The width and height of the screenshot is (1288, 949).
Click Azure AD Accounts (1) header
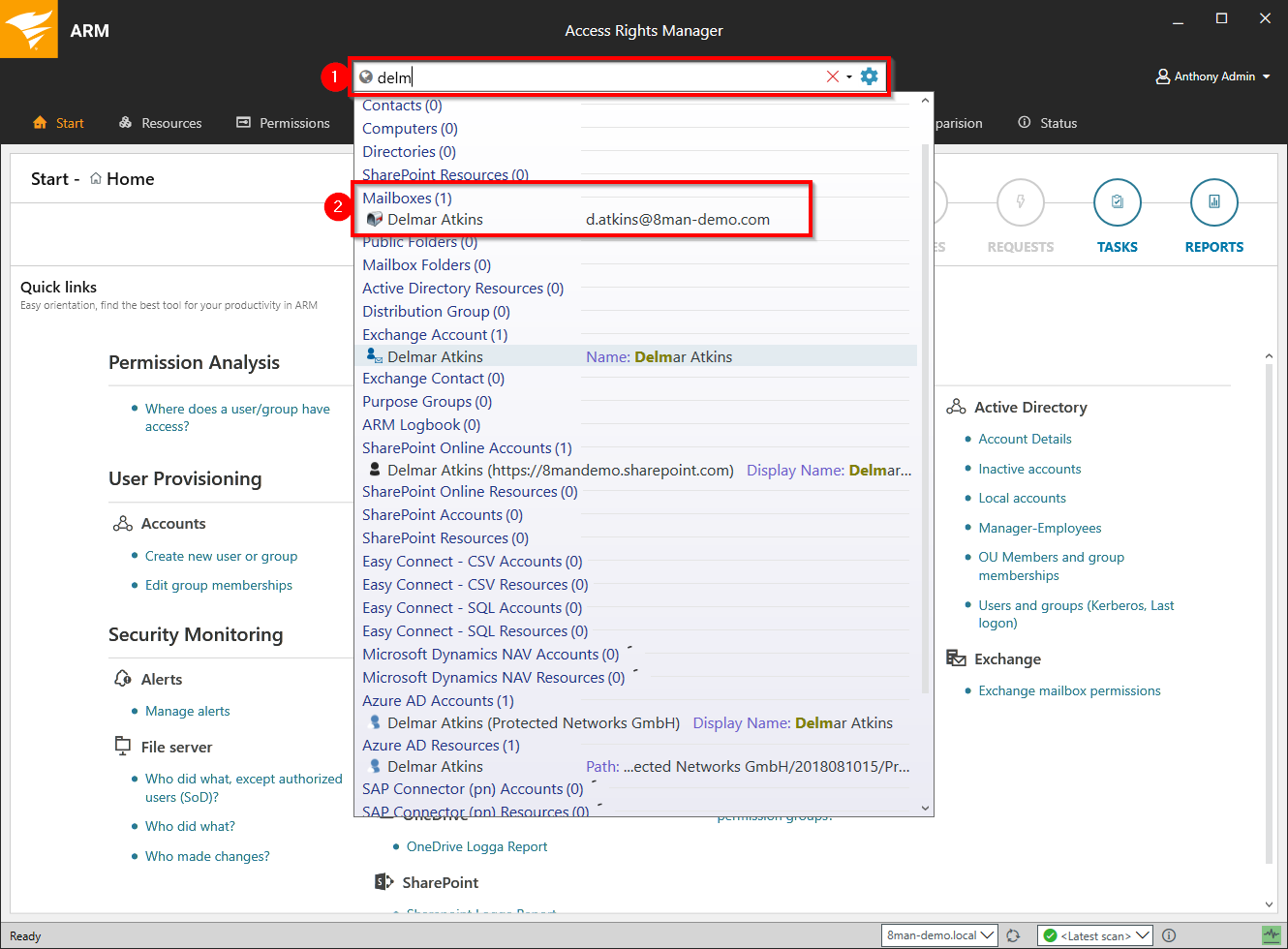(x=438, y=700)
